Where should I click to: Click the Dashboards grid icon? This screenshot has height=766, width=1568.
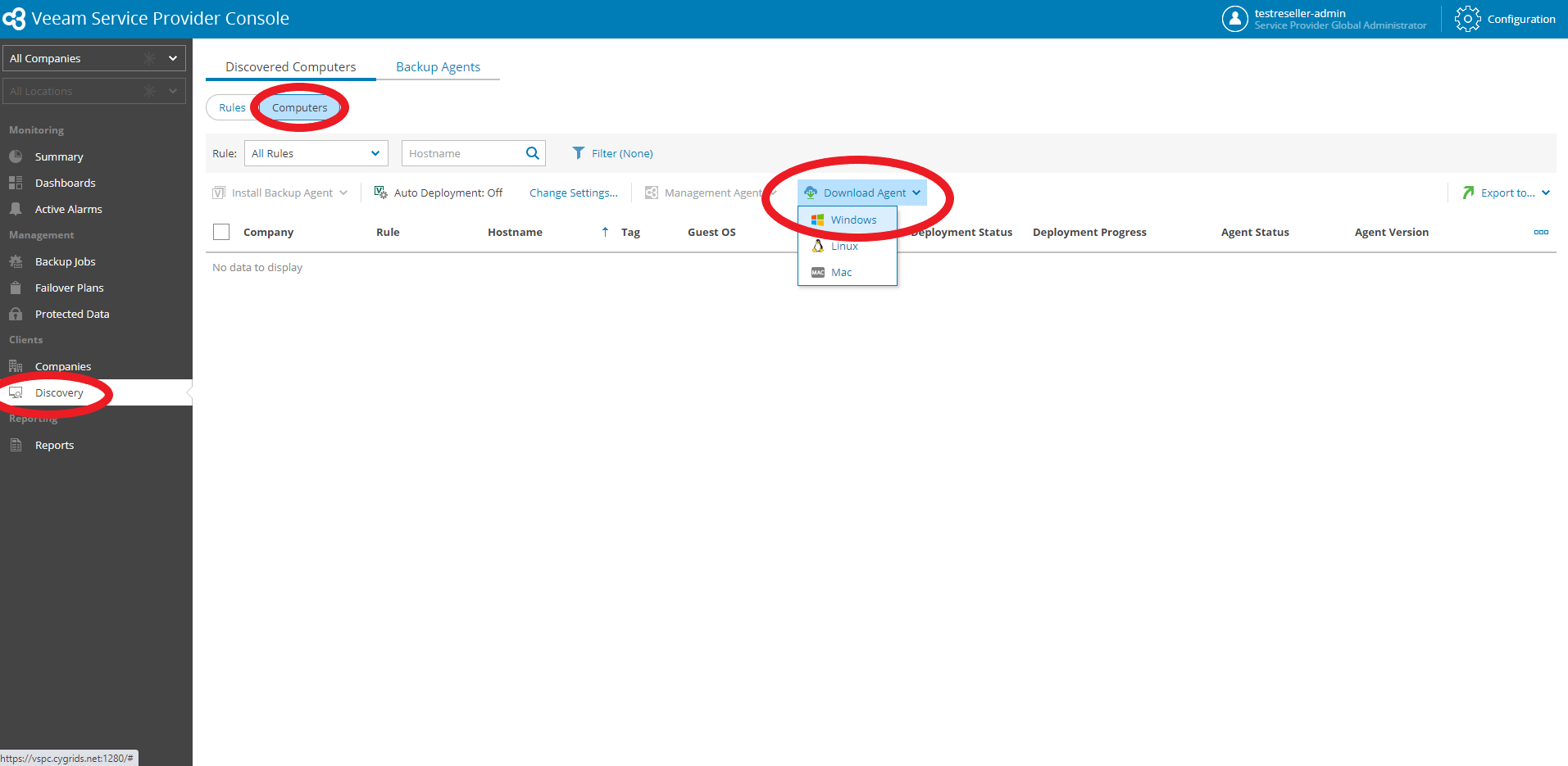[16, 183]
